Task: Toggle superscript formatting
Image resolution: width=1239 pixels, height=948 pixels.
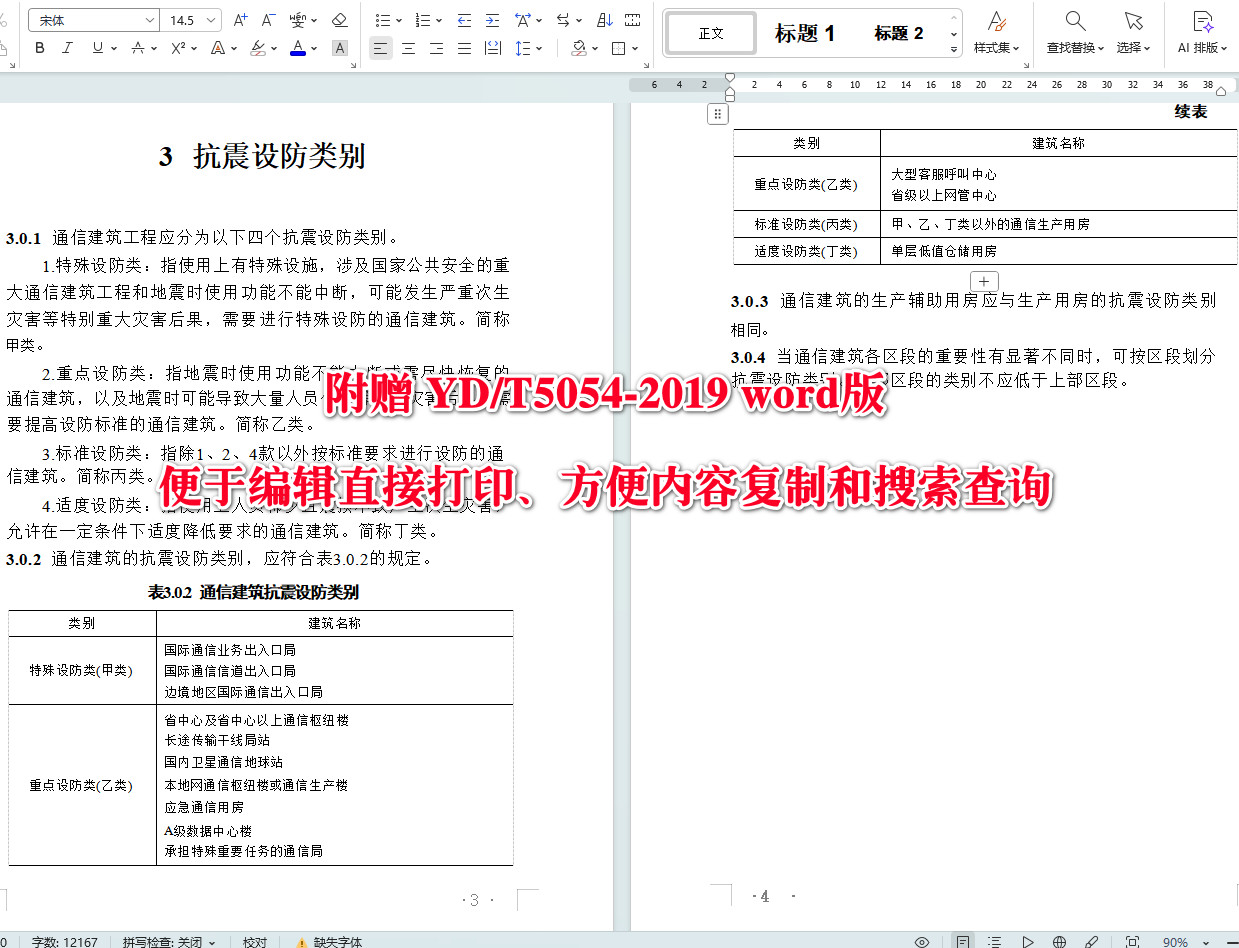Action: tap(178, 48)
